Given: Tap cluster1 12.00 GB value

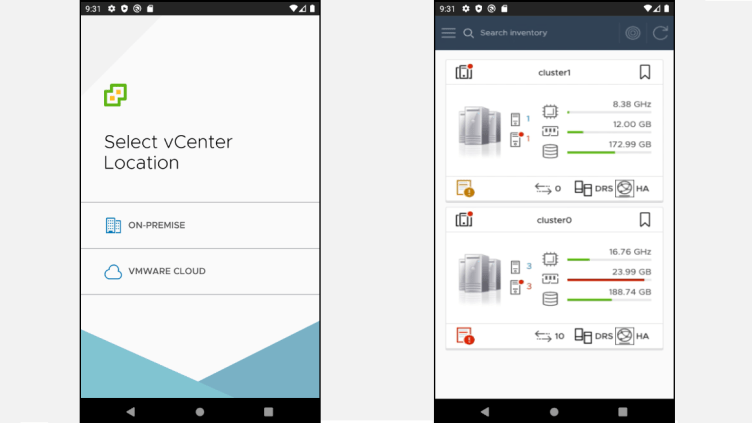Looking at the screenshot, I should point(632,124).
